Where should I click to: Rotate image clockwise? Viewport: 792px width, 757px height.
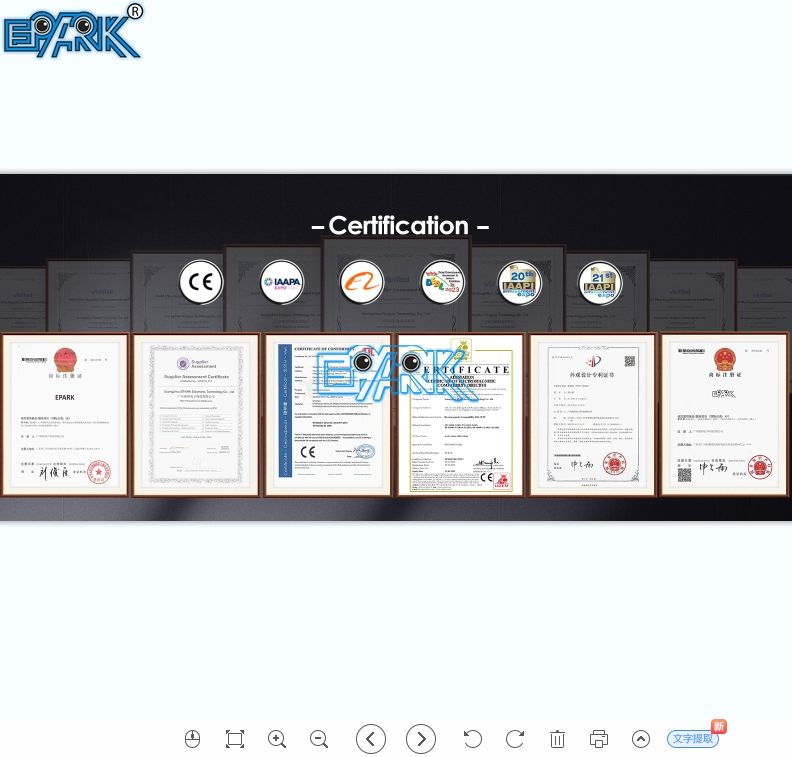[515, 739]
